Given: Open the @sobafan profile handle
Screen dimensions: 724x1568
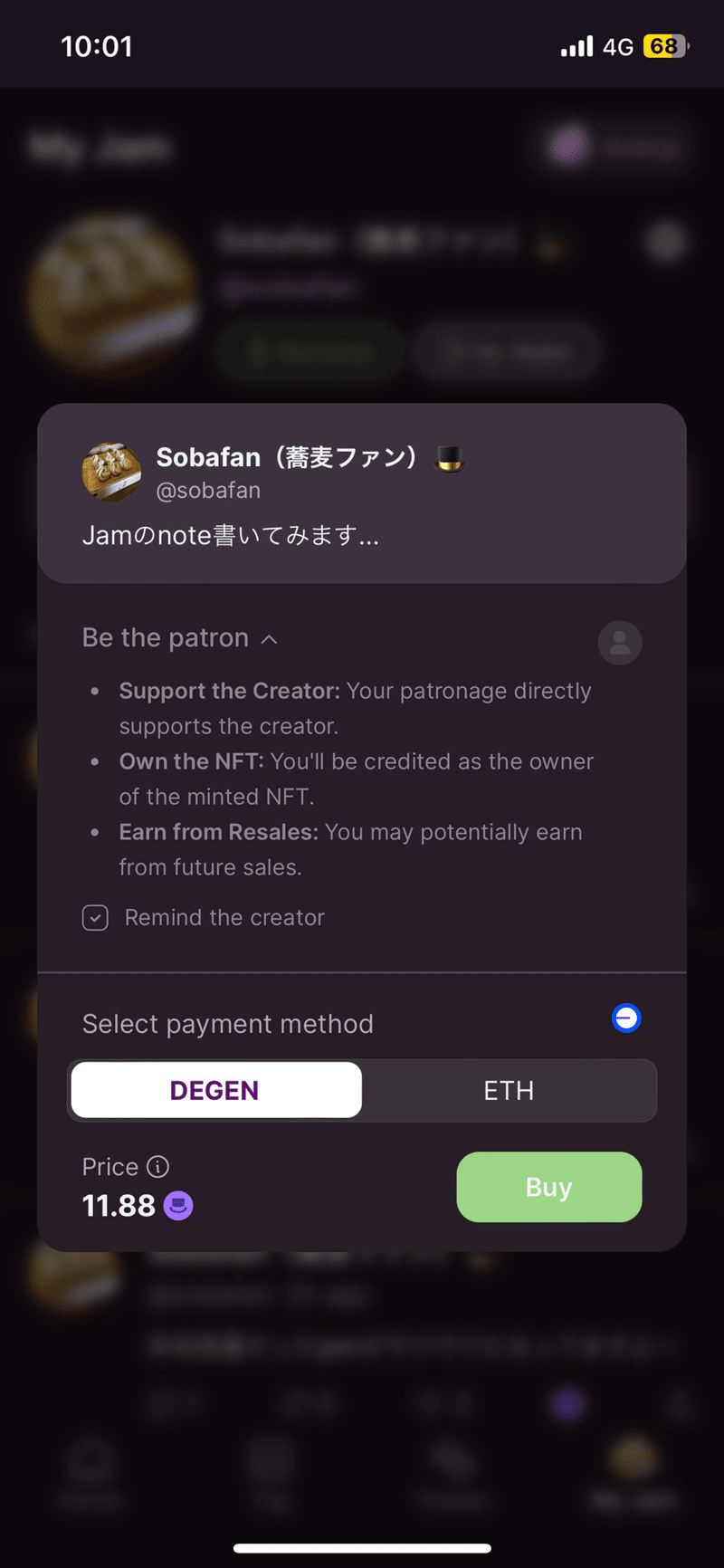Looking at the screenshot, I should (209, 490).
